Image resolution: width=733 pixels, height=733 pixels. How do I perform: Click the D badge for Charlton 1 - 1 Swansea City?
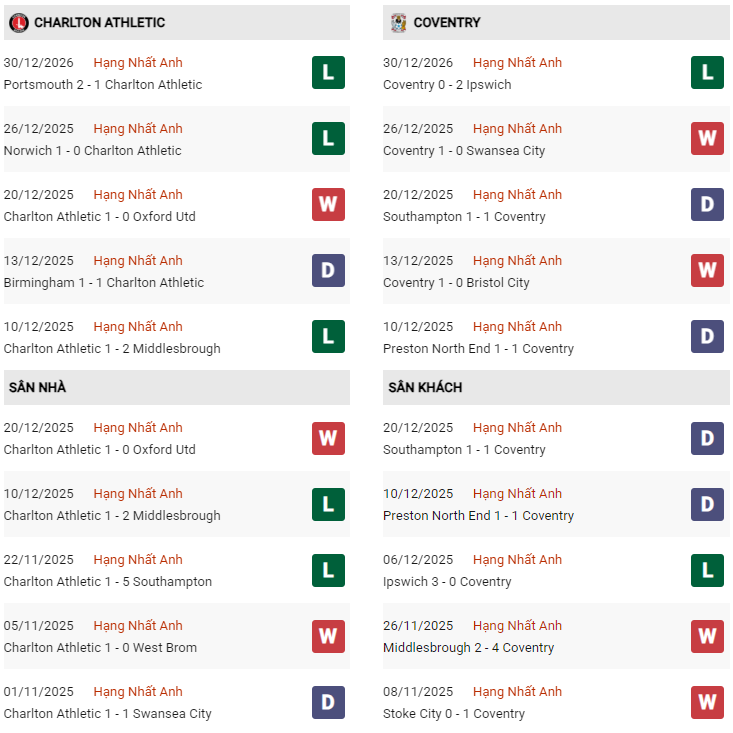click(328, 702)
